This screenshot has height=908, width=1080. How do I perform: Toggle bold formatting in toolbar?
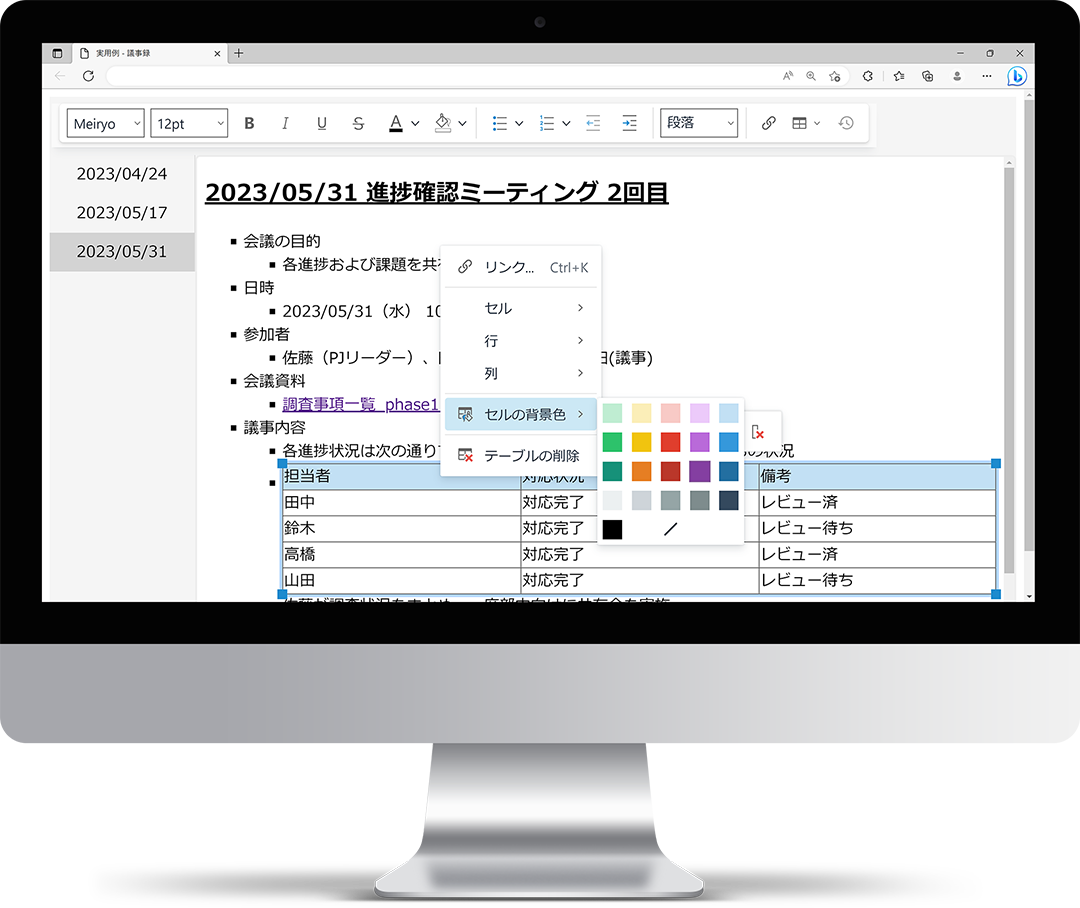click(x=249, y=123)
